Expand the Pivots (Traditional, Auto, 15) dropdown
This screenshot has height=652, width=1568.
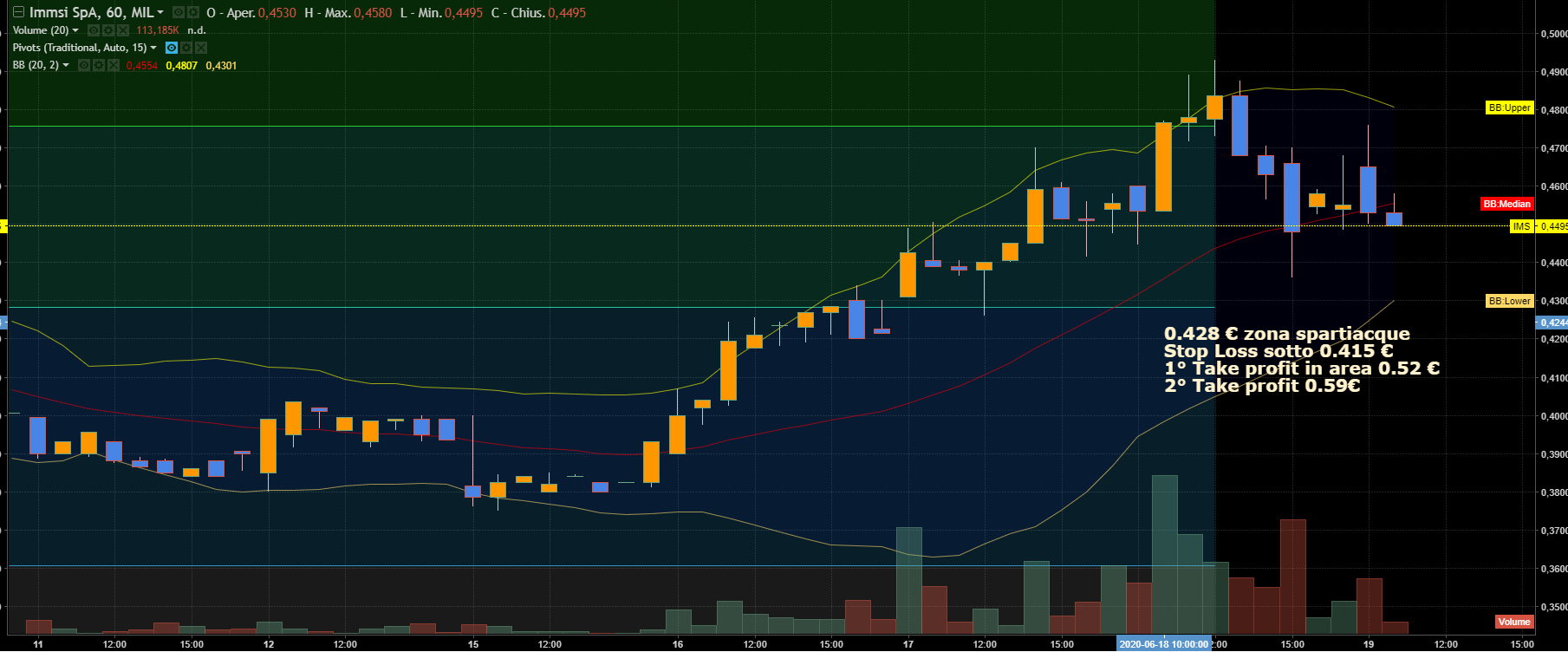[x=153, y=48]
